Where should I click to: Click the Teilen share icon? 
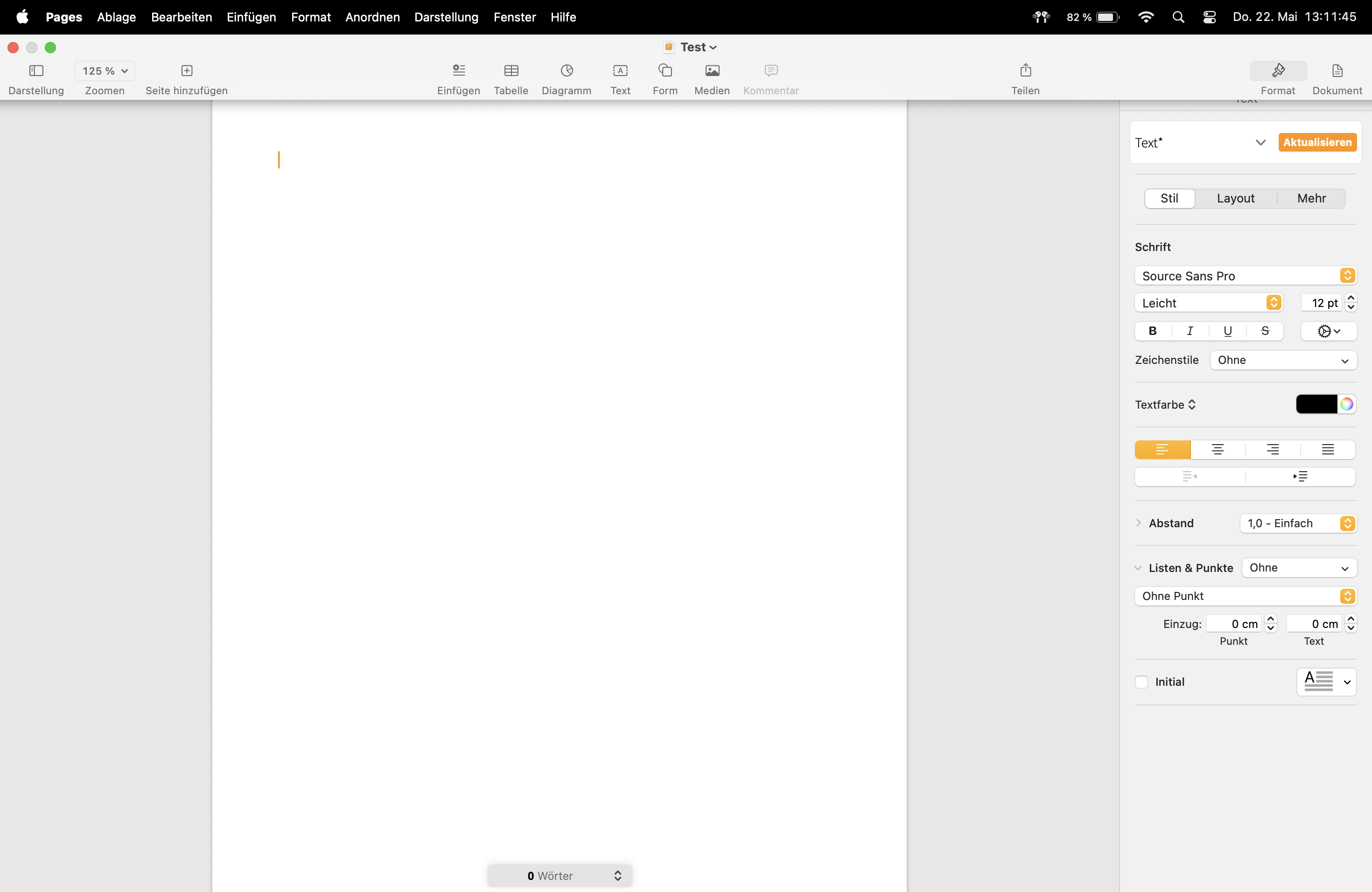click(x=1025, y=71)
